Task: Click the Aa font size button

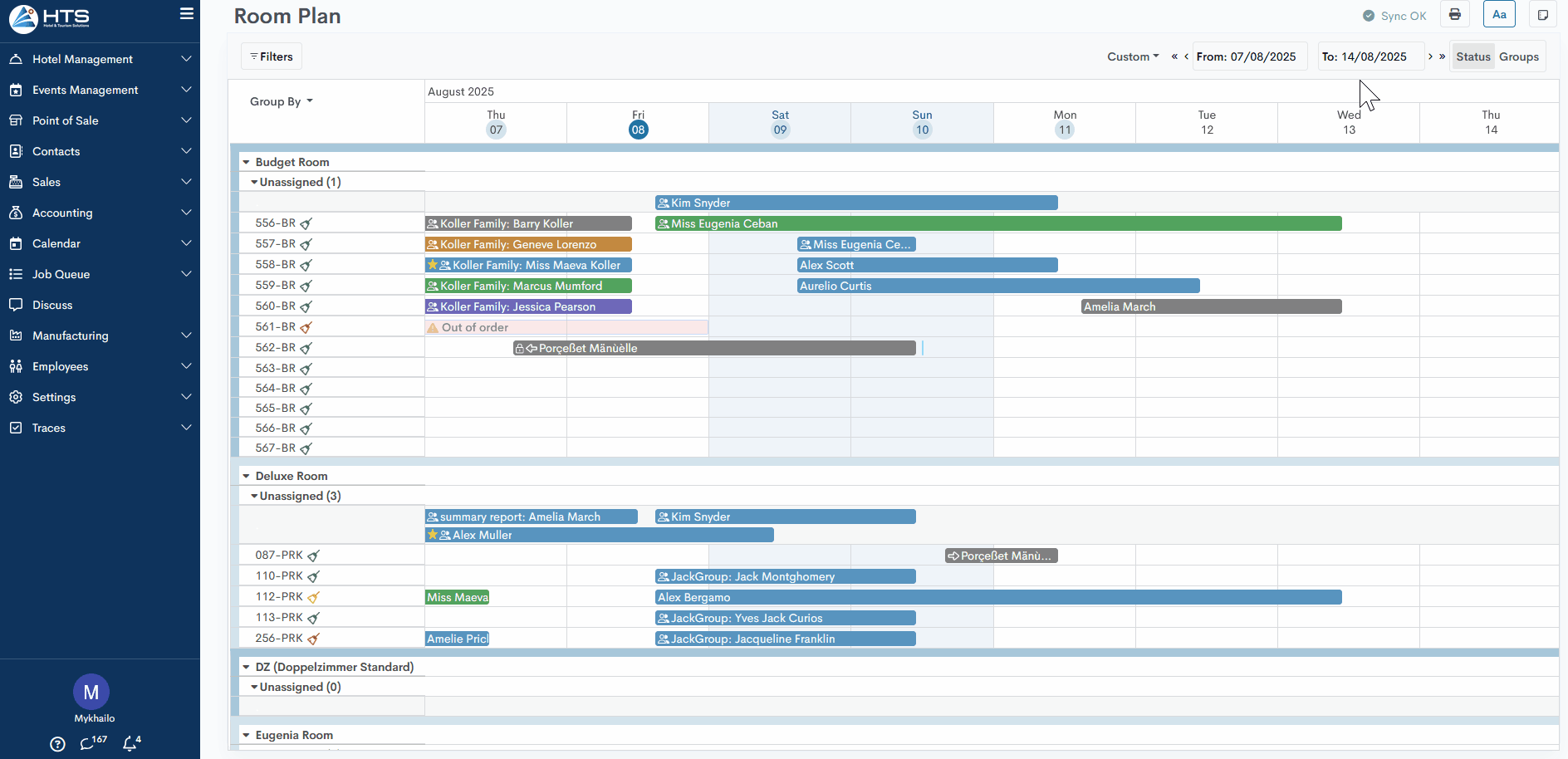Action: (x=1499, y=15)
